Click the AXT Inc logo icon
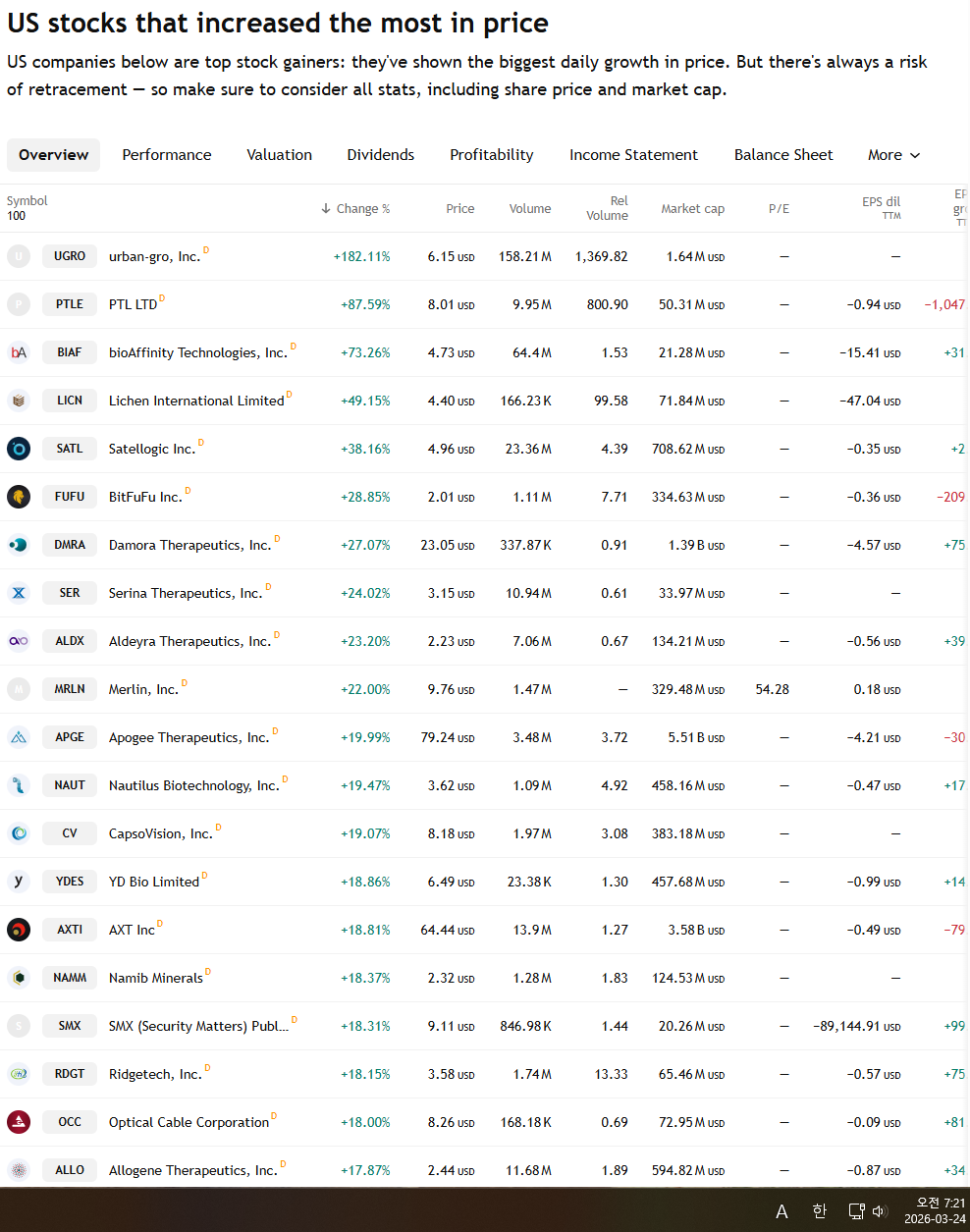This screenshot has height=1232, width=970. (x=19, y=930)
